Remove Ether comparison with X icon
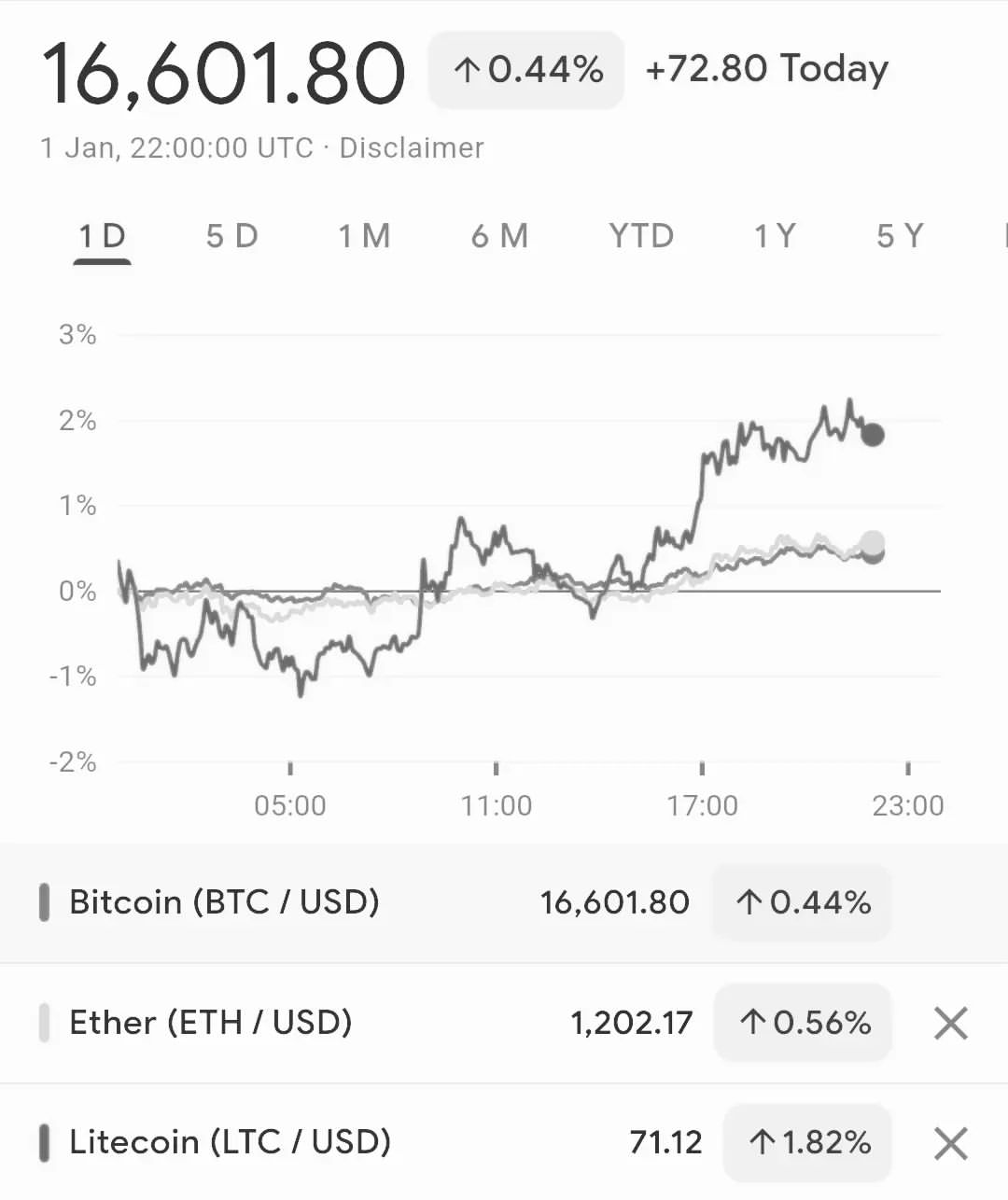This screenshot has width=1008, height=1200. pyautogui.click(x=950, y=1024)
